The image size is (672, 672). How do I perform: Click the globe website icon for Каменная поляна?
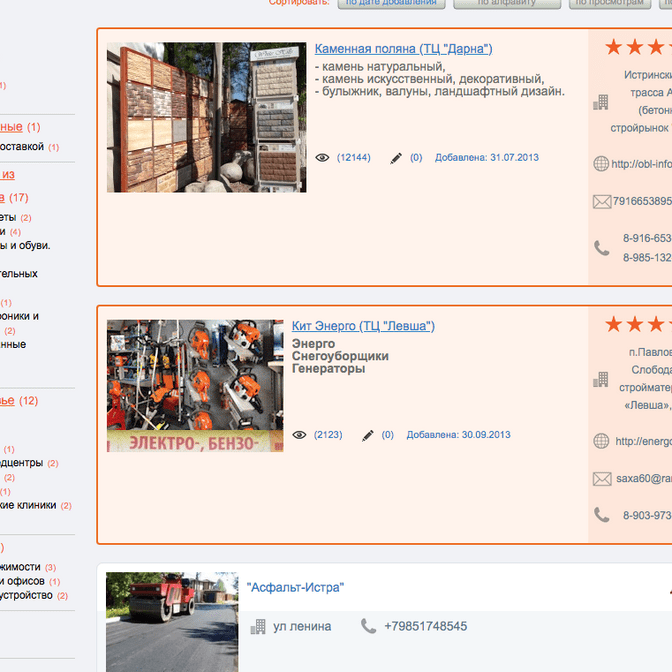click(x=601, y=164)
